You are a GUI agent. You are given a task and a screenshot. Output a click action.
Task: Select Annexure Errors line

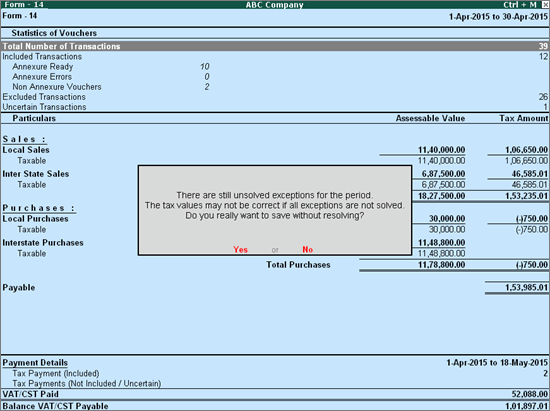[x=110, y=77]
